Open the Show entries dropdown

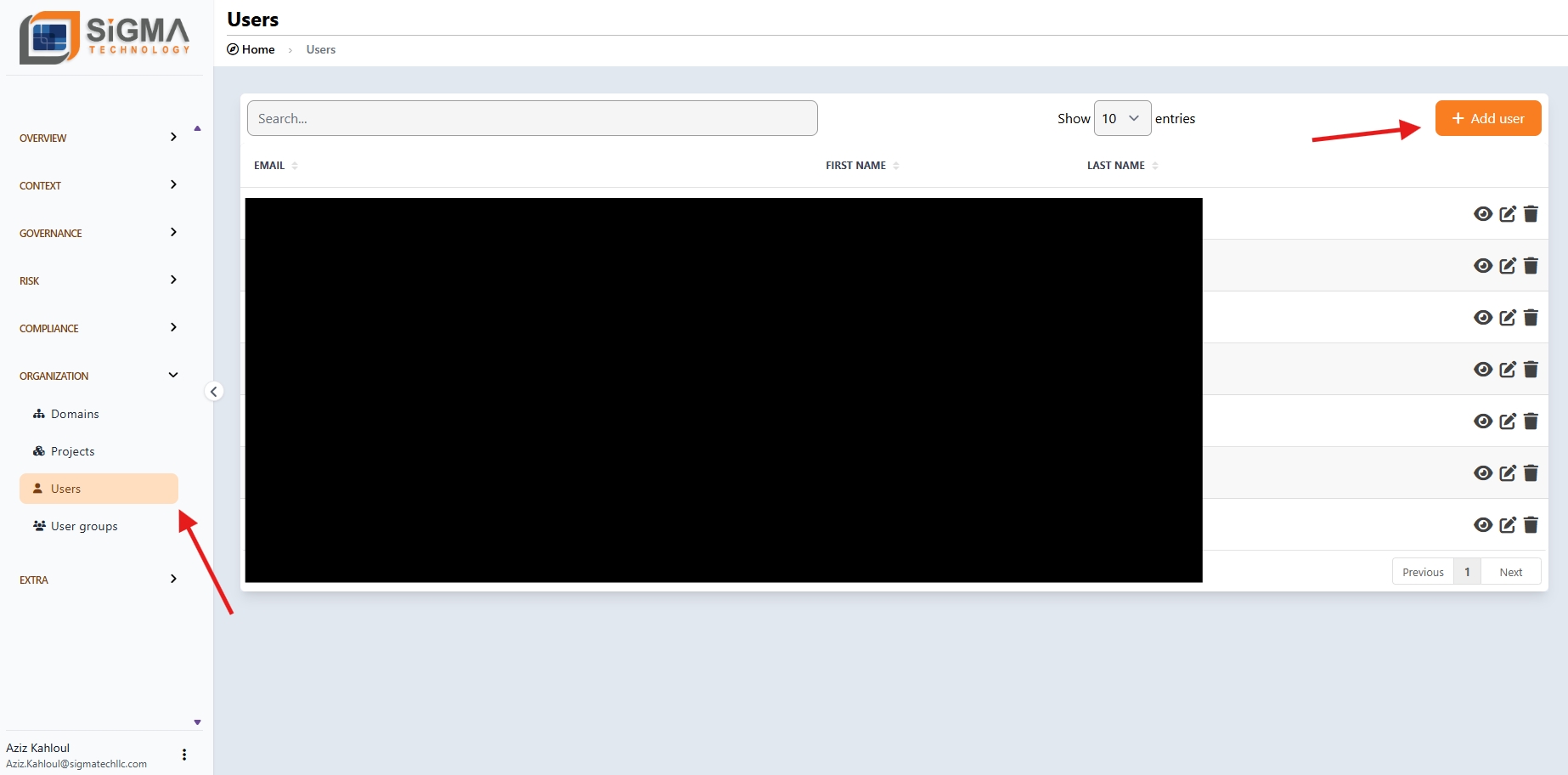tap(1121, 118)
